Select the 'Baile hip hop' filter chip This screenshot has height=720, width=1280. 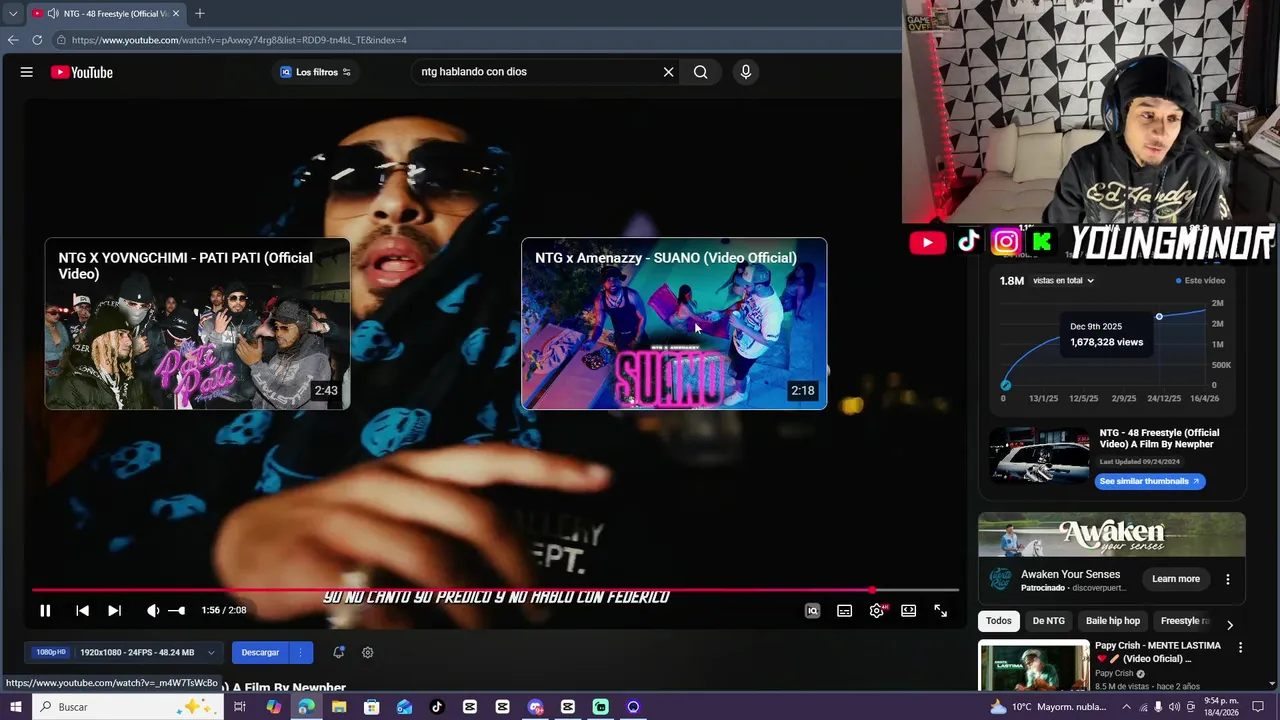[1112, 621]
